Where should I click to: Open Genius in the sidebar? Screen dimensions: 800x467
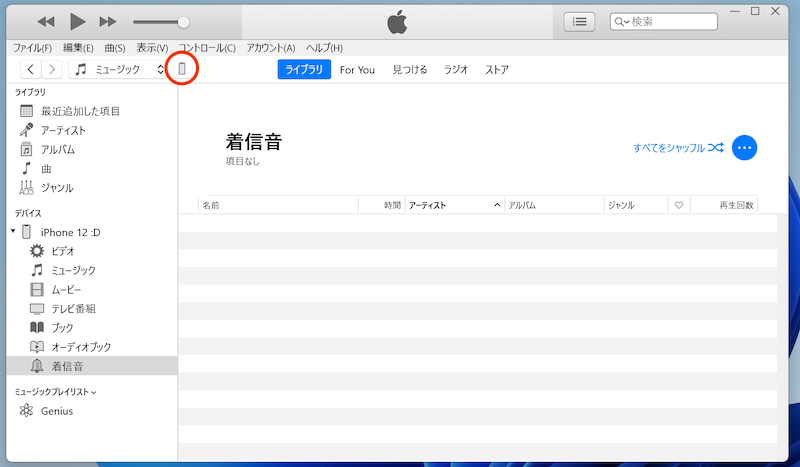(x=56, y=411)
